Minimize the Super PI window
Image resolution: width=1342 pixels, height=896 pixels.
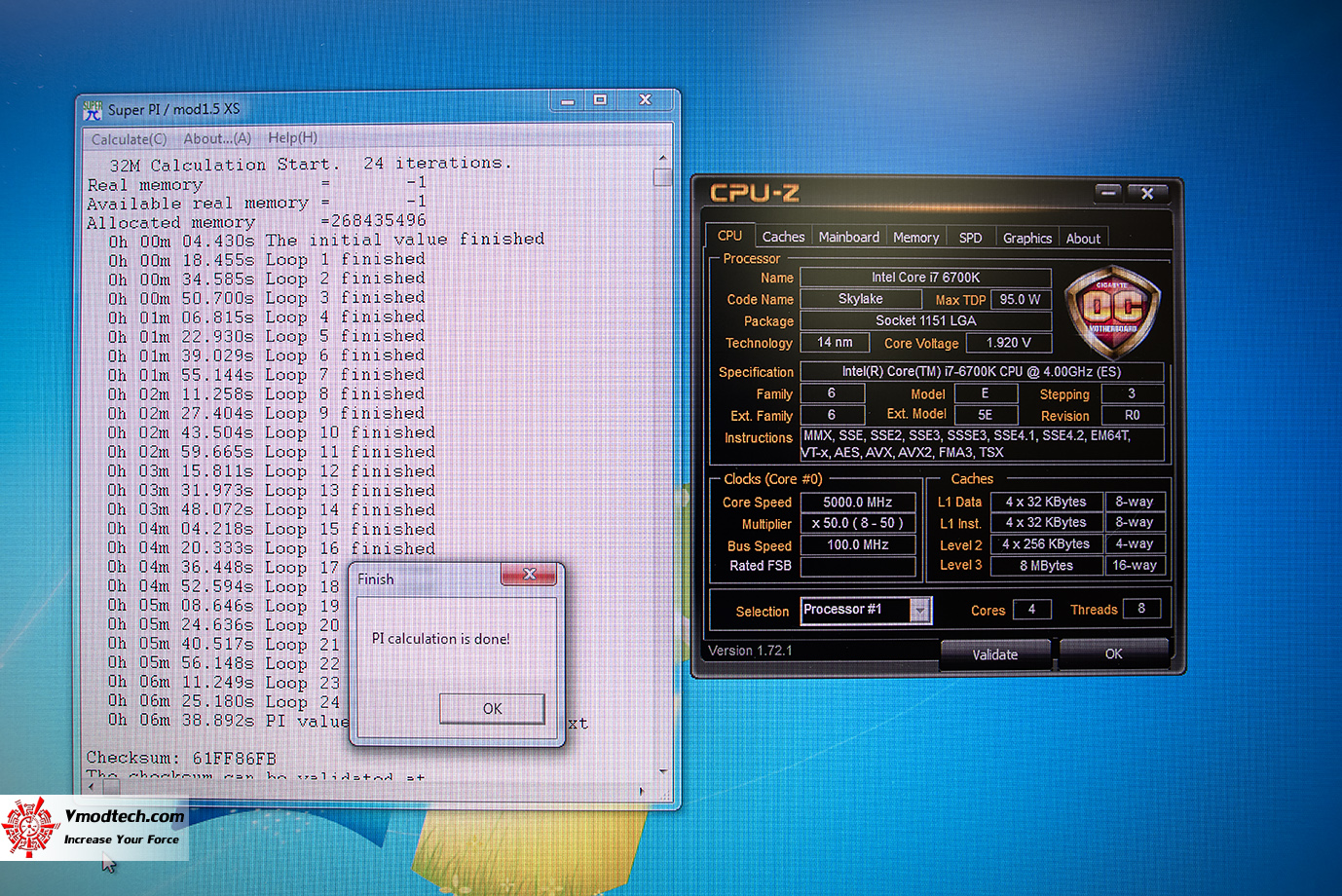click(568, 100)
